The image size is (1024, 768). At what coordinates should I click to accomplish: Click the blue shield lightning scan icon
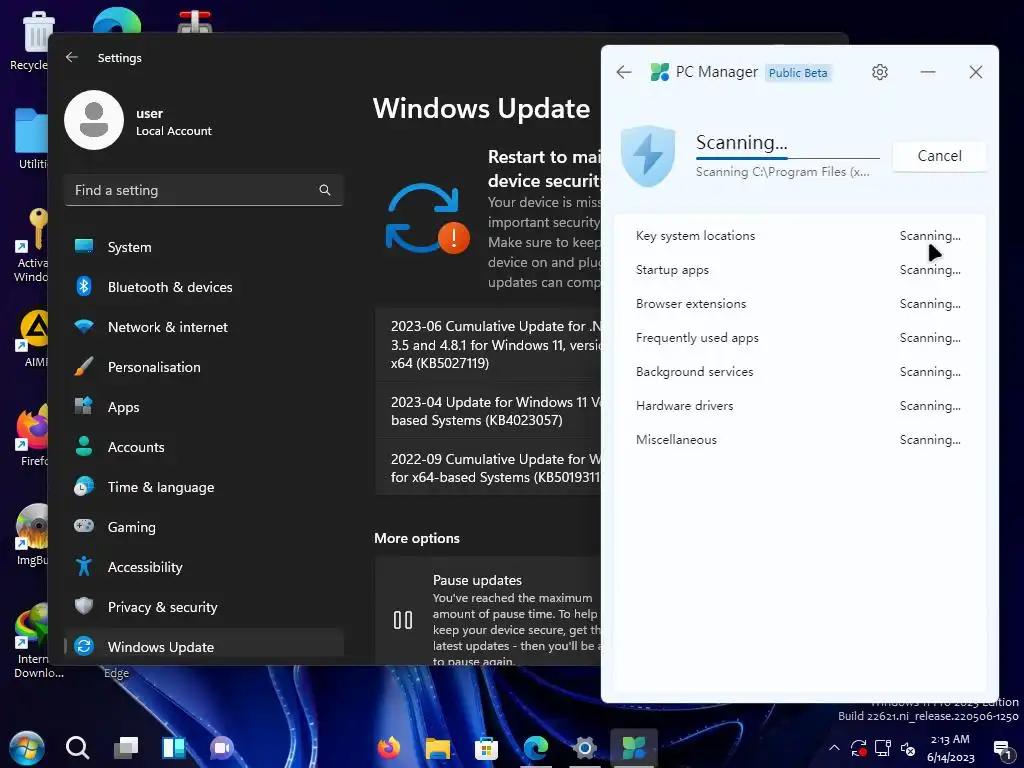point(647,155)
